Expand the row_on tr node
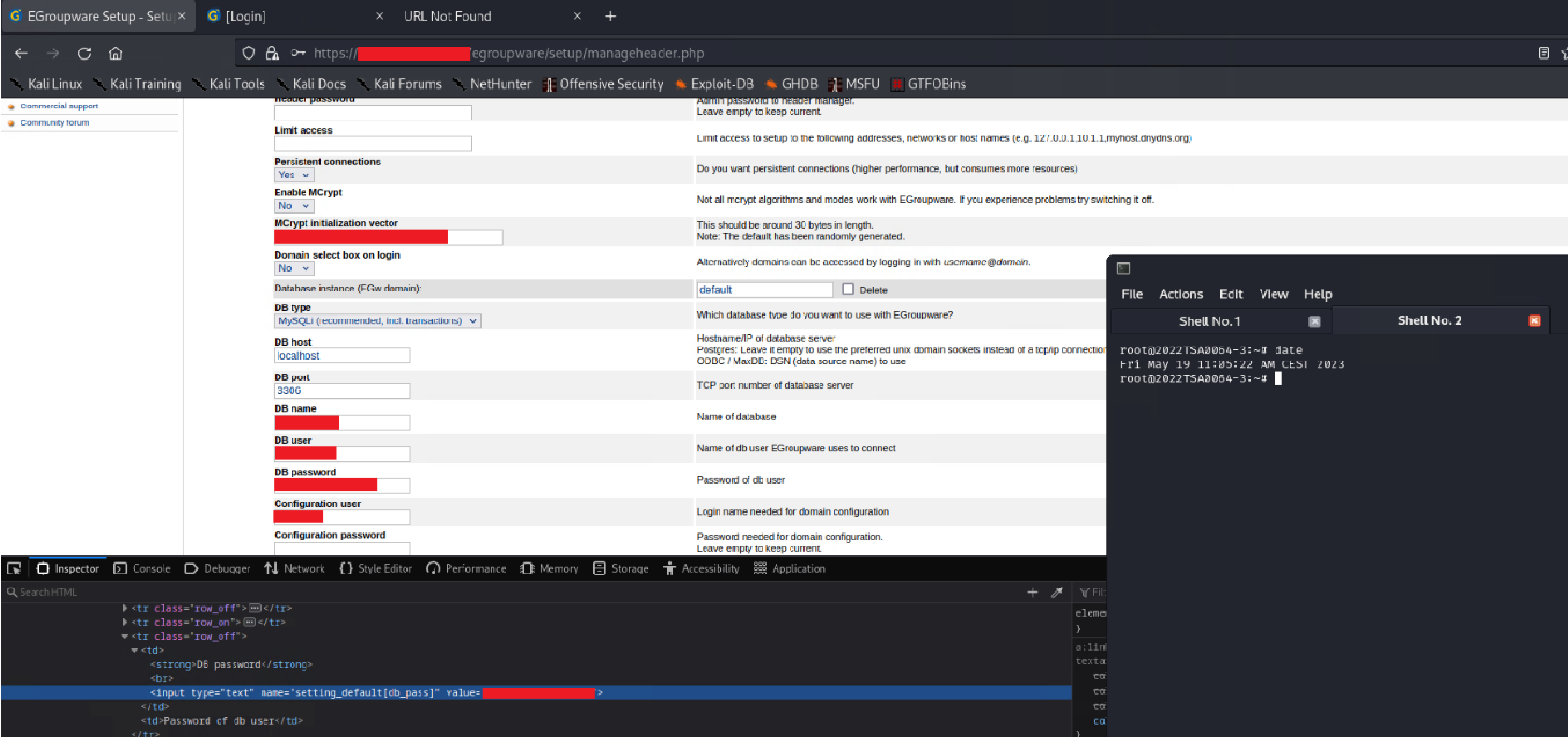 pos(125,622)
